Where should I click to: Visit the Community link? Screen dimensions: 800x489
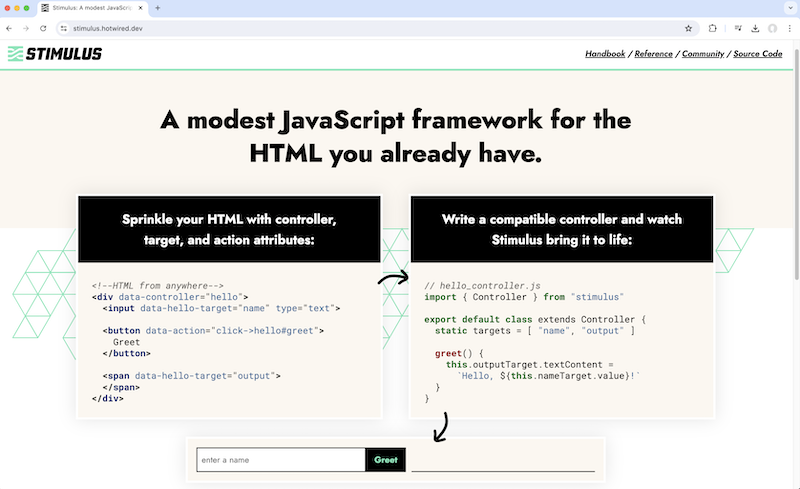coord(703,54)
